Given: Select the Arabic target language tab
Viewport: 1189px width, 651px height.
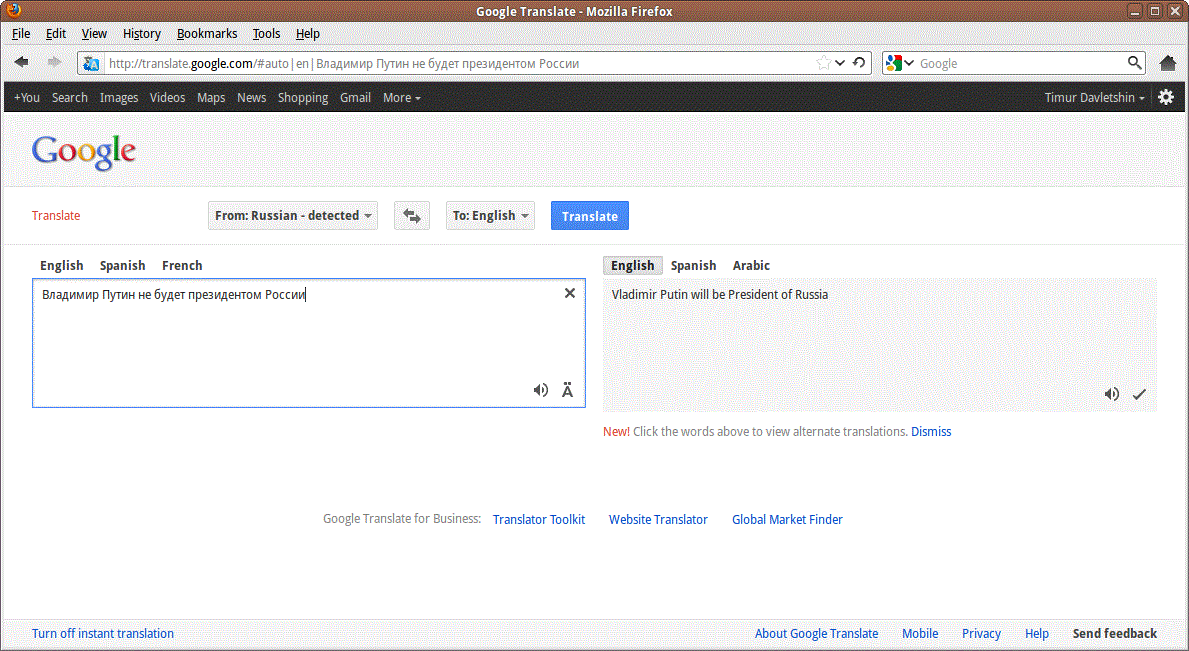Looking at the screenshot, I should pyautogui.click(x=751, y=266).
